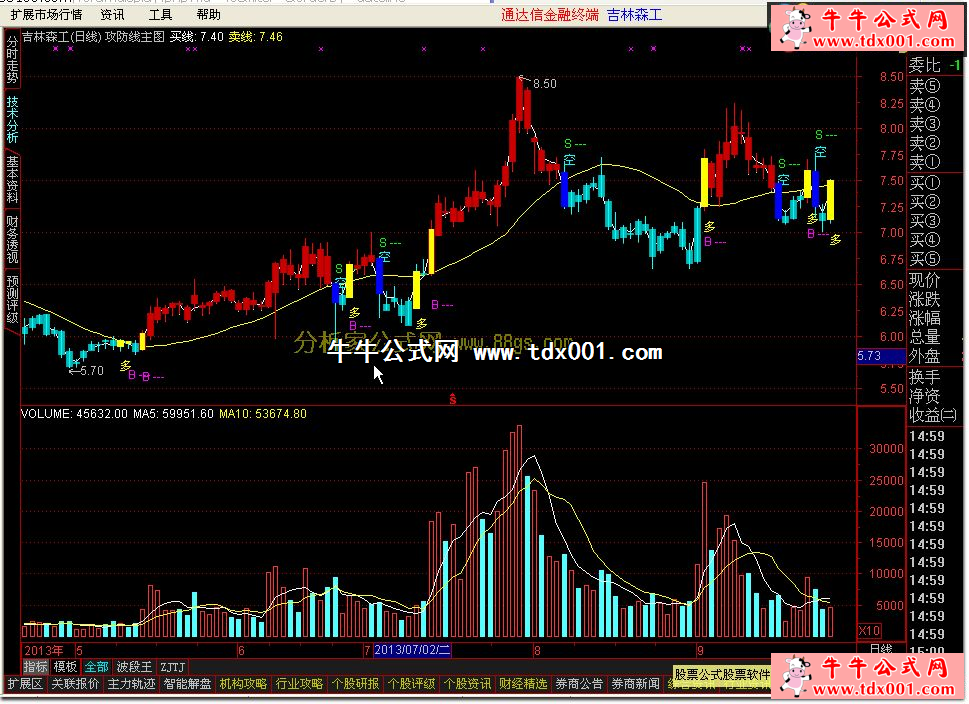Click month 9 on the time axis
Screen dimensions: 969x704
(700, 650)
